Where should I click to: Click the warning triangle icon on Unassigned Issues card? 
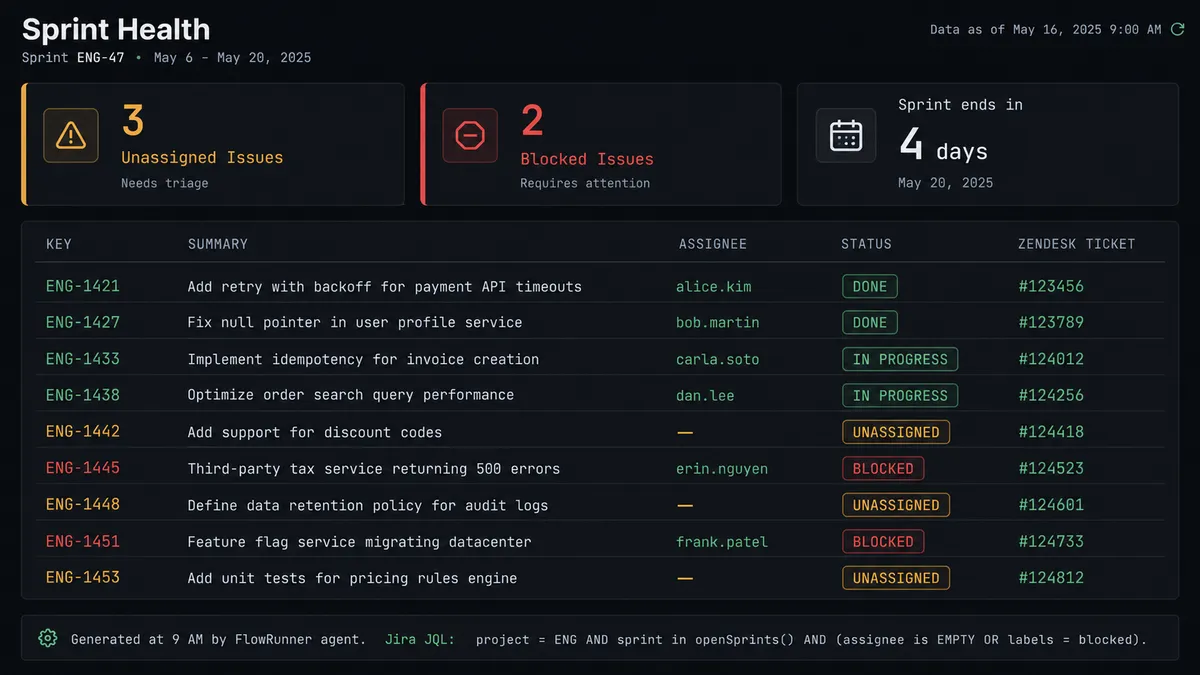70,135
